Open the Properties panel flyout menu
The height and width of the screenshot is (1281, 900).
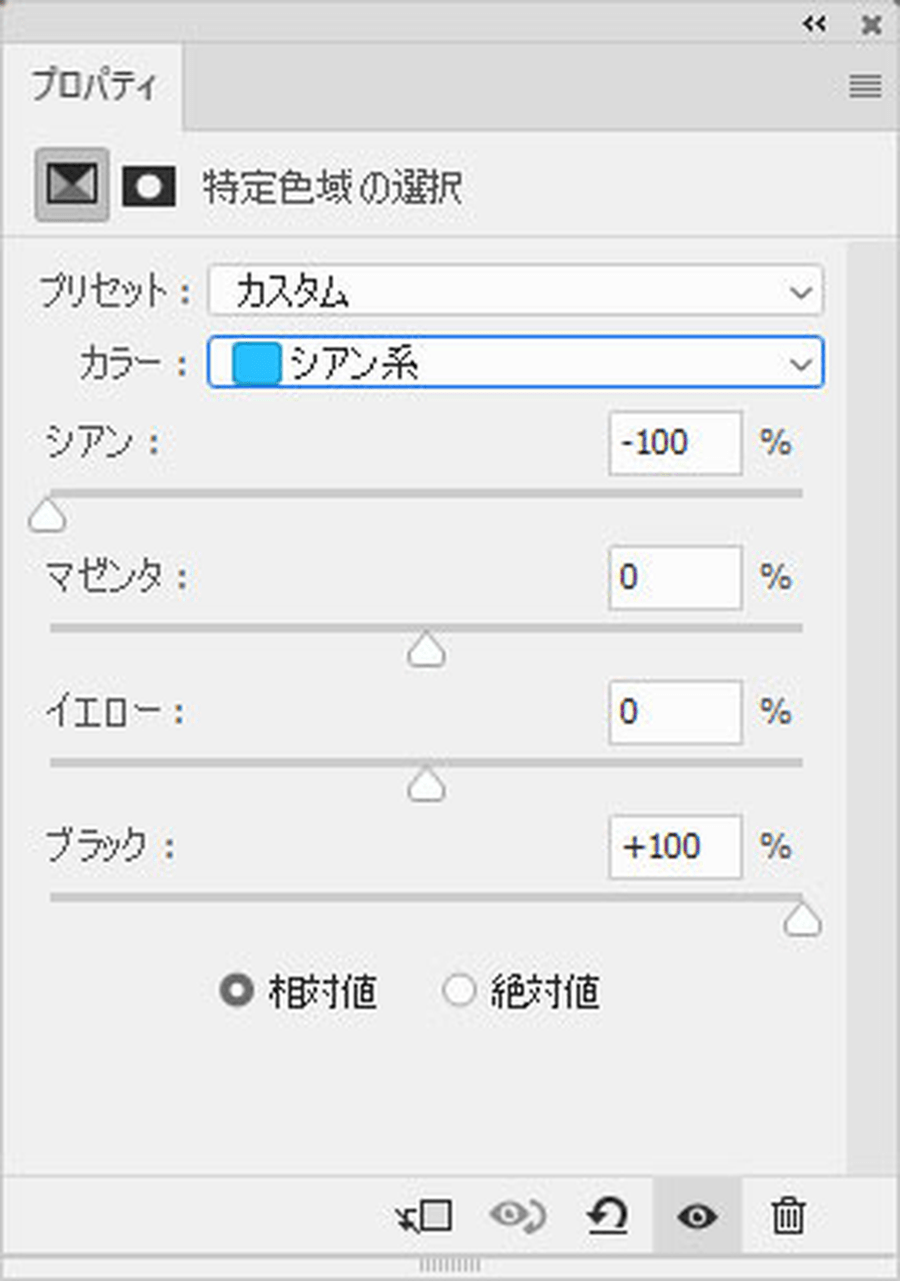(x=865, y=87)
